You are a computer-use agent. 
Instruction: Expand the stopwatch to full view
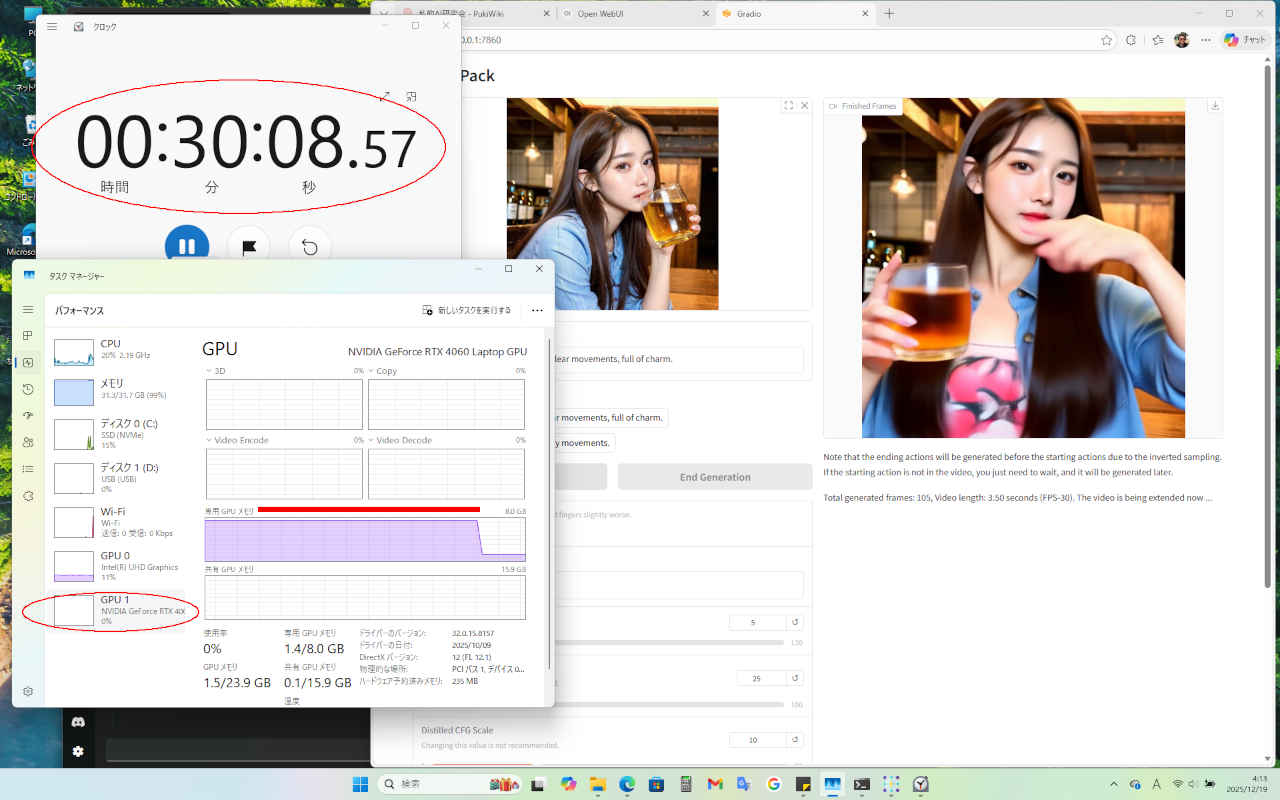point(385,97)
